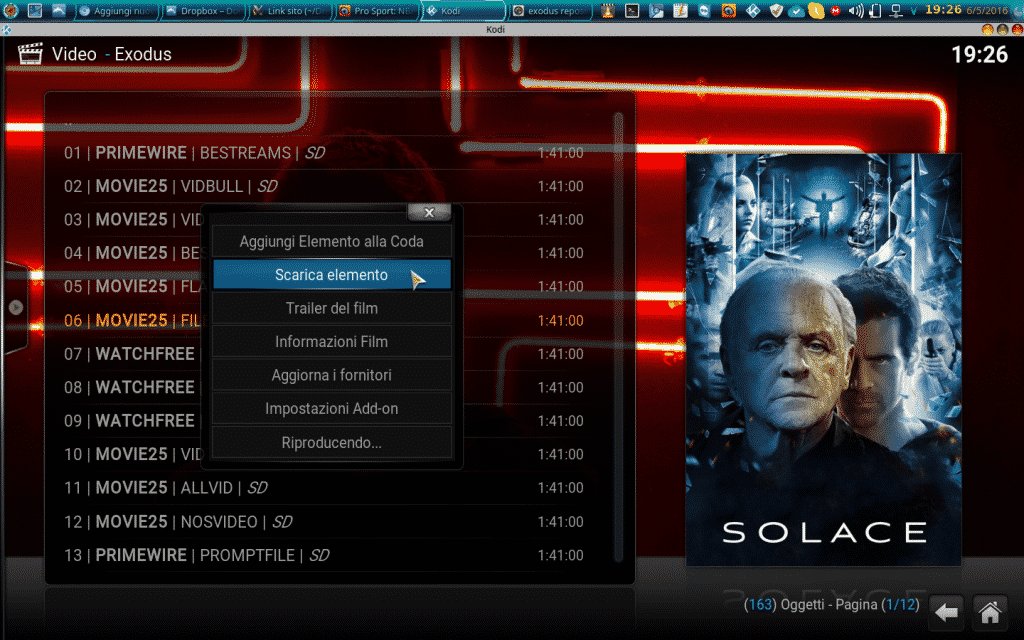Click the Solace movie poster
The image size is (1024, 640).
pyautogui.click(x=824, y=360)
